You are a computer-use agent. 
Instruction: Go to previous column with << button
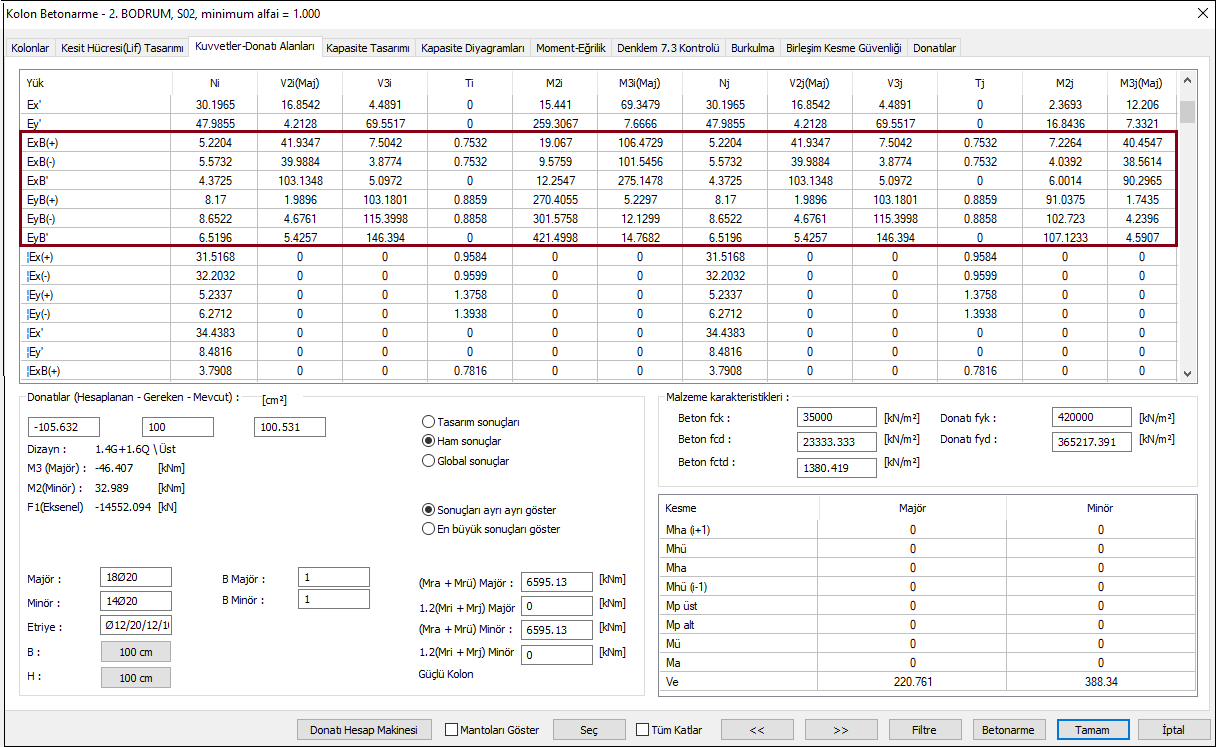757,730
